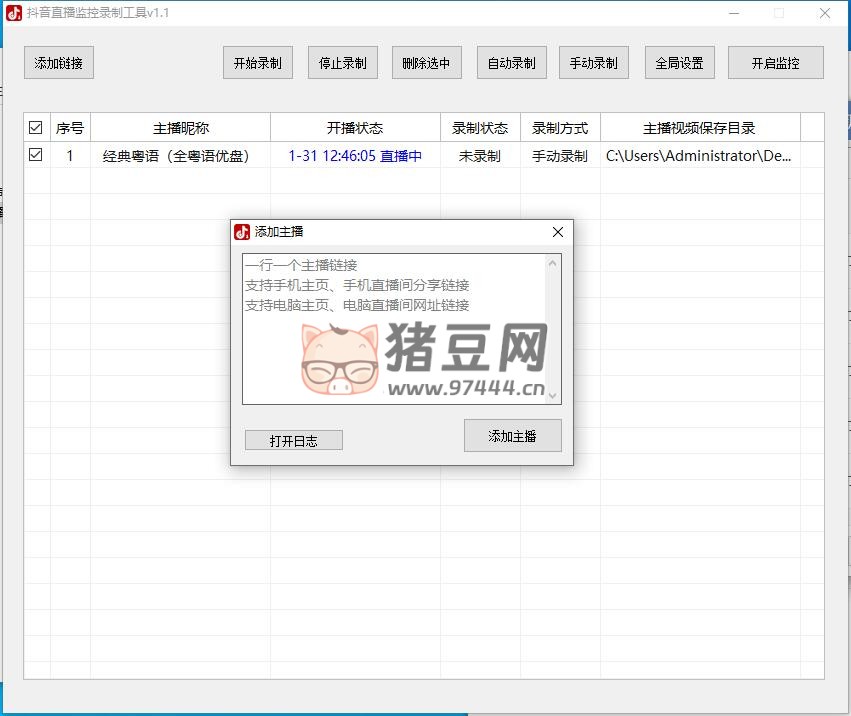This screenshot has width=851, height=716.
Task: Click the 添加链接 button
Action: click(x=58, y=63)
